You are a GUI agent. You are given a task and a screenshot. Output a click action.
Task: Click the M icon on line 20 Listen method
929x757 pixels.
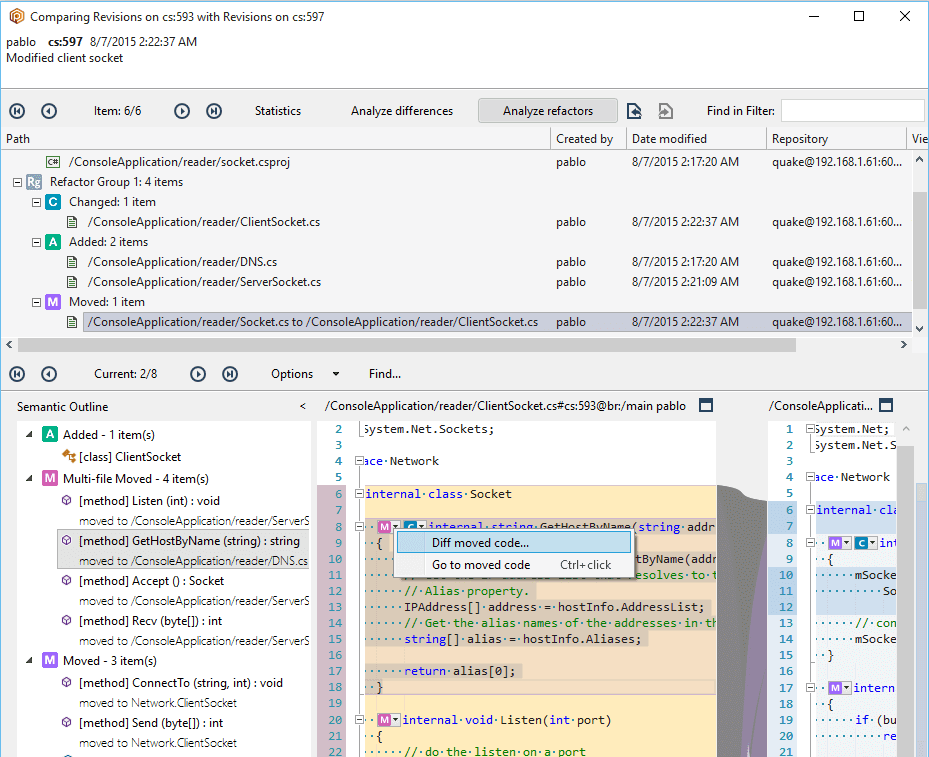[x=385, y=720]
